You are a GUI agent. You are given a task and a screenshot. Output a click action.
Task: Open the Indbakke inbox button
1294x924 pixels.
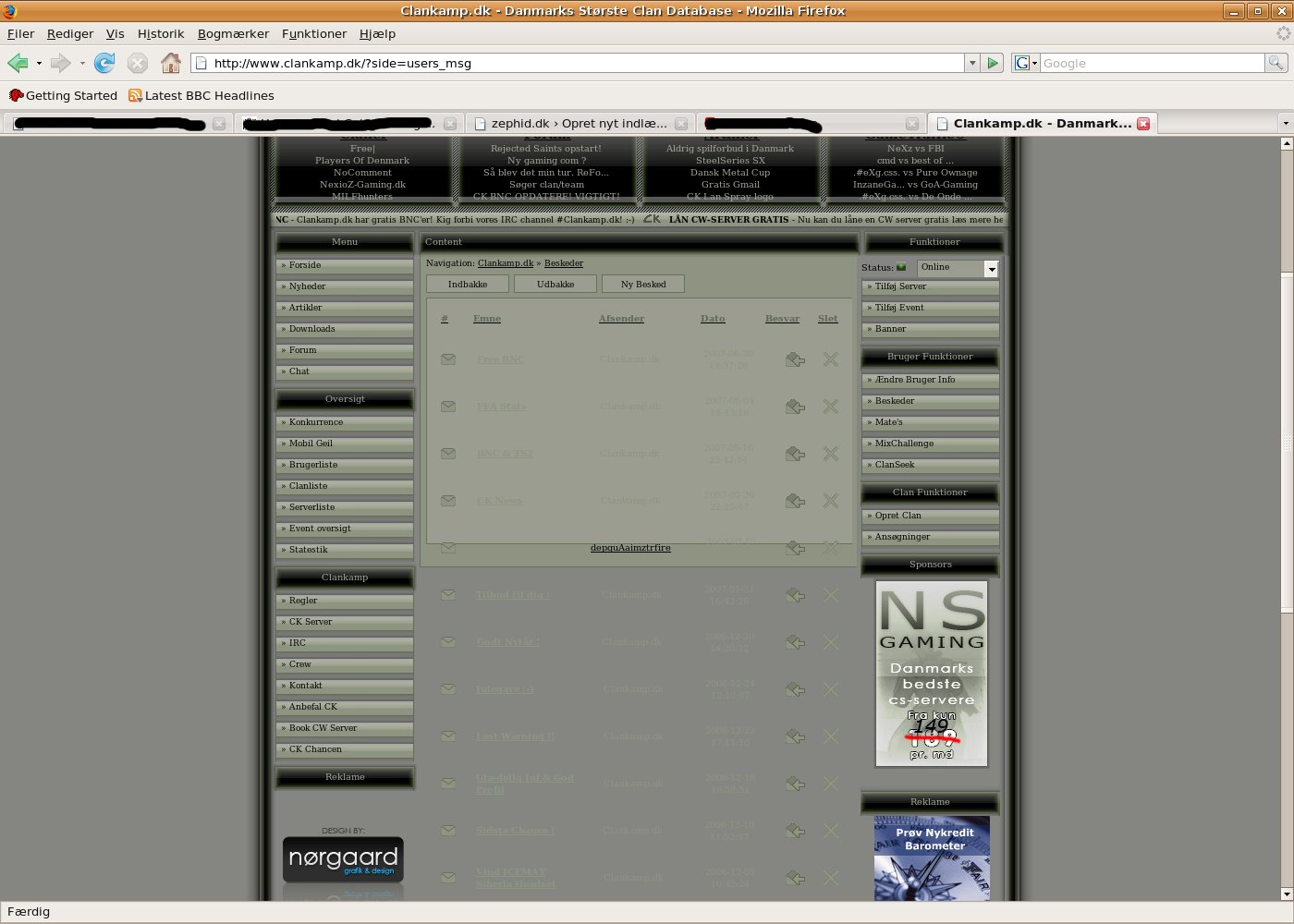click(468, 285)
